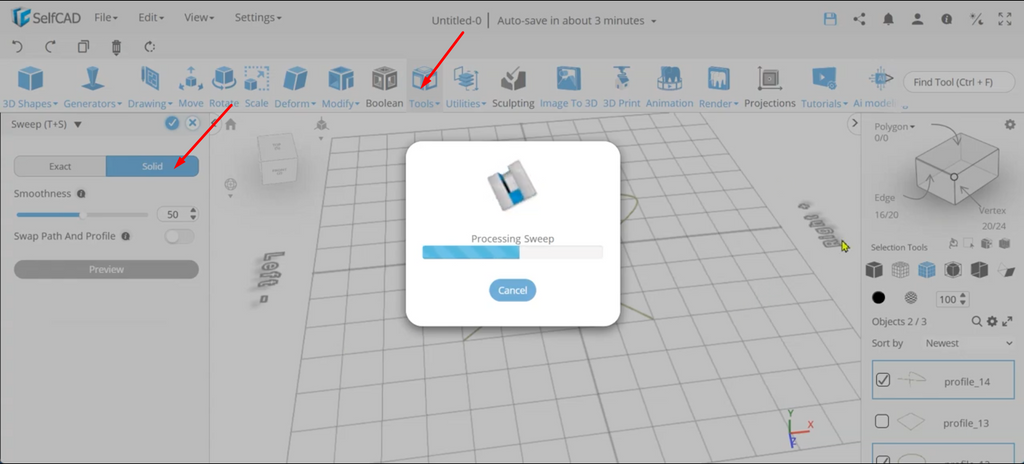Image resolution: width=1024 pixels, height=464 pixels.
Task: Click the Save floppy disk icon
Action: (x=830, y=19)
